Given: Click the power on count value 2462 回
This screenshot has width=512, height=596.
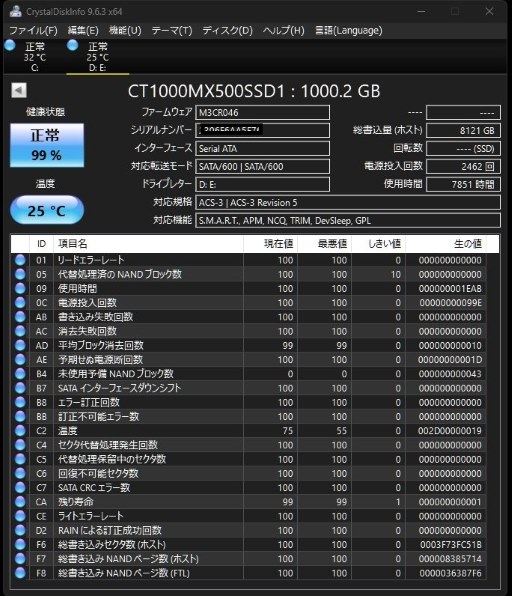Looking at the screenshot, I should [463, 166].
